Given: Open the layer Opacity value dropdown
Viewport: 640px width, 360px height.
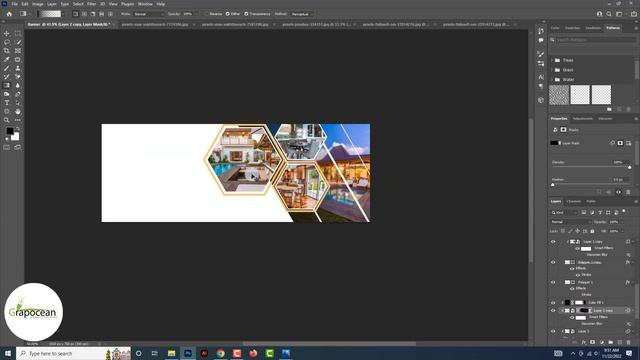Looking at the screenshot, I should pyautogui.click(x=623, y=222).
